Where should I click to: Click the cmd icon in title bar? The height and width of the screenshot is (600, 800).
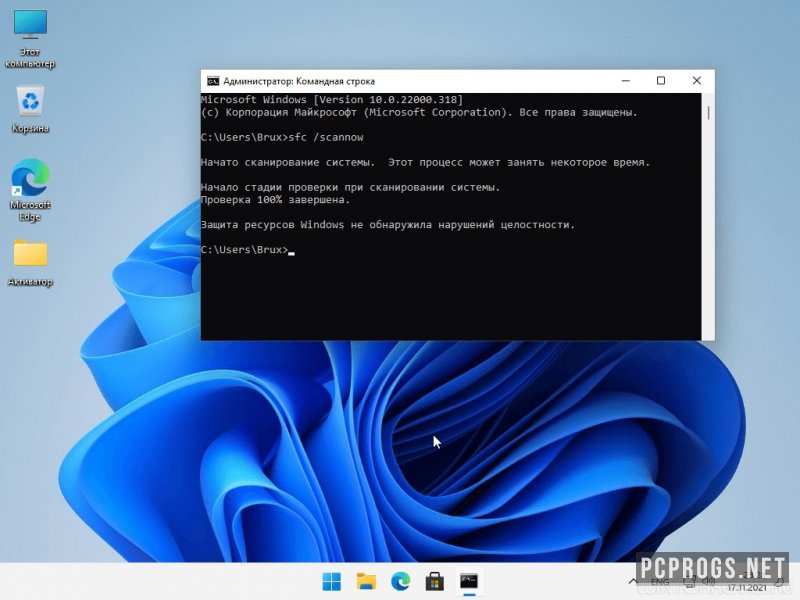(213, 81)
